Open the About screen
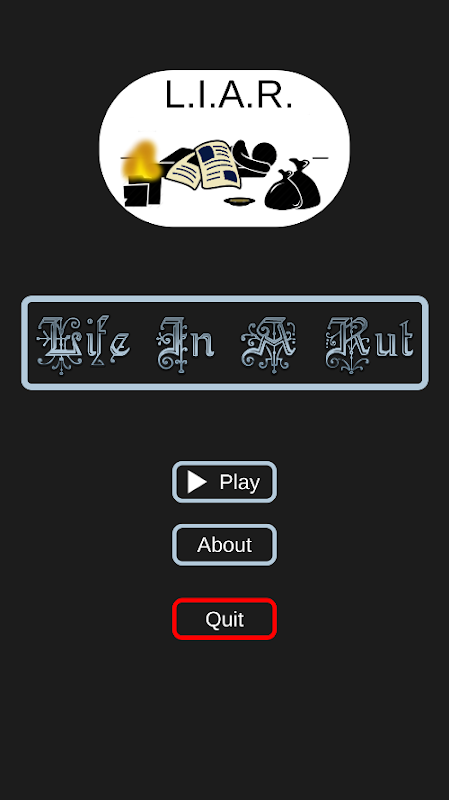The width and height of the screenshot is (449, 800). click(224, 545)
